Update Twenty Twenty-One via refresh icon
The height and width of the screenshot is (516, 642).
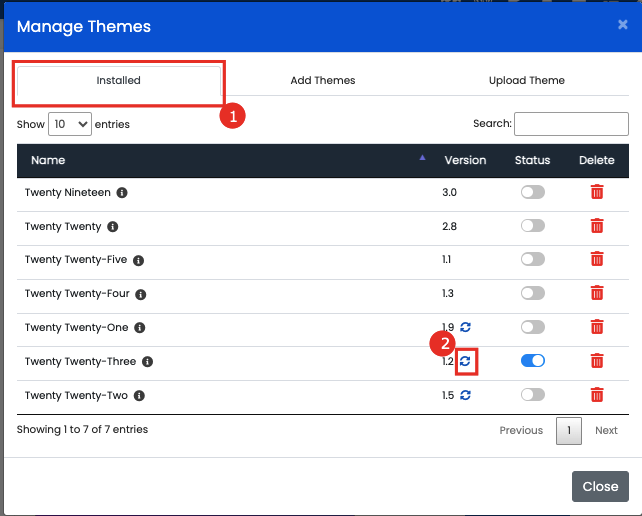[x=465, y=327]
